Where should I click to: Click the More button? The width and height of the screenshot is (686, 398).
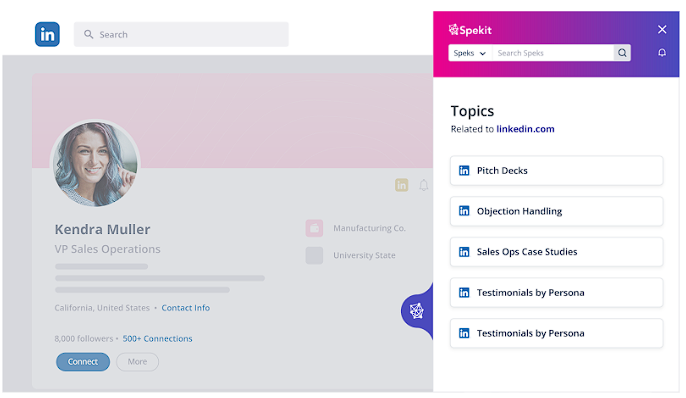[137, 362]
